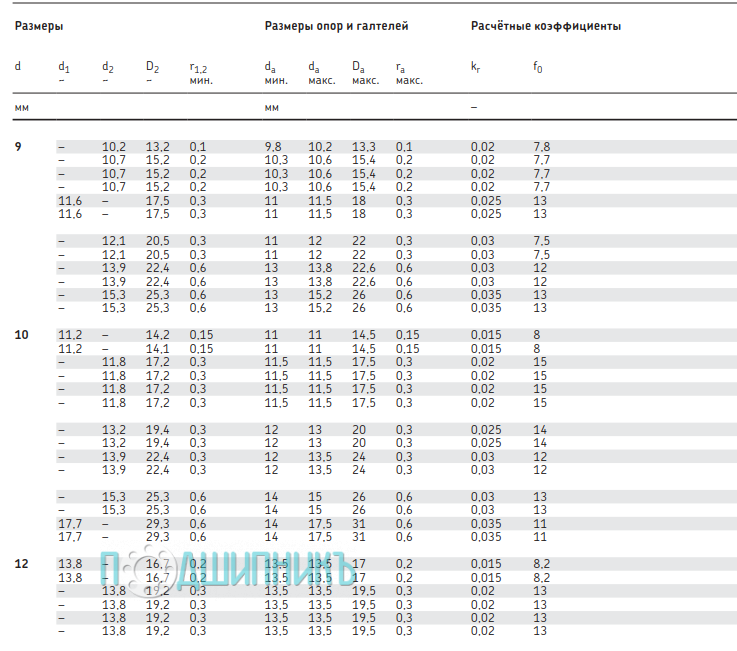Click the "da мин." column header
Viewport: 737px width, 651px height.
click(x=276, y=73)
